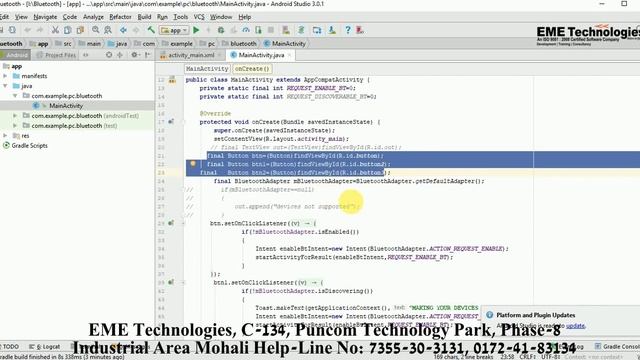
Task: Click the Copy icon in toolbar
Action: (68, 30)
